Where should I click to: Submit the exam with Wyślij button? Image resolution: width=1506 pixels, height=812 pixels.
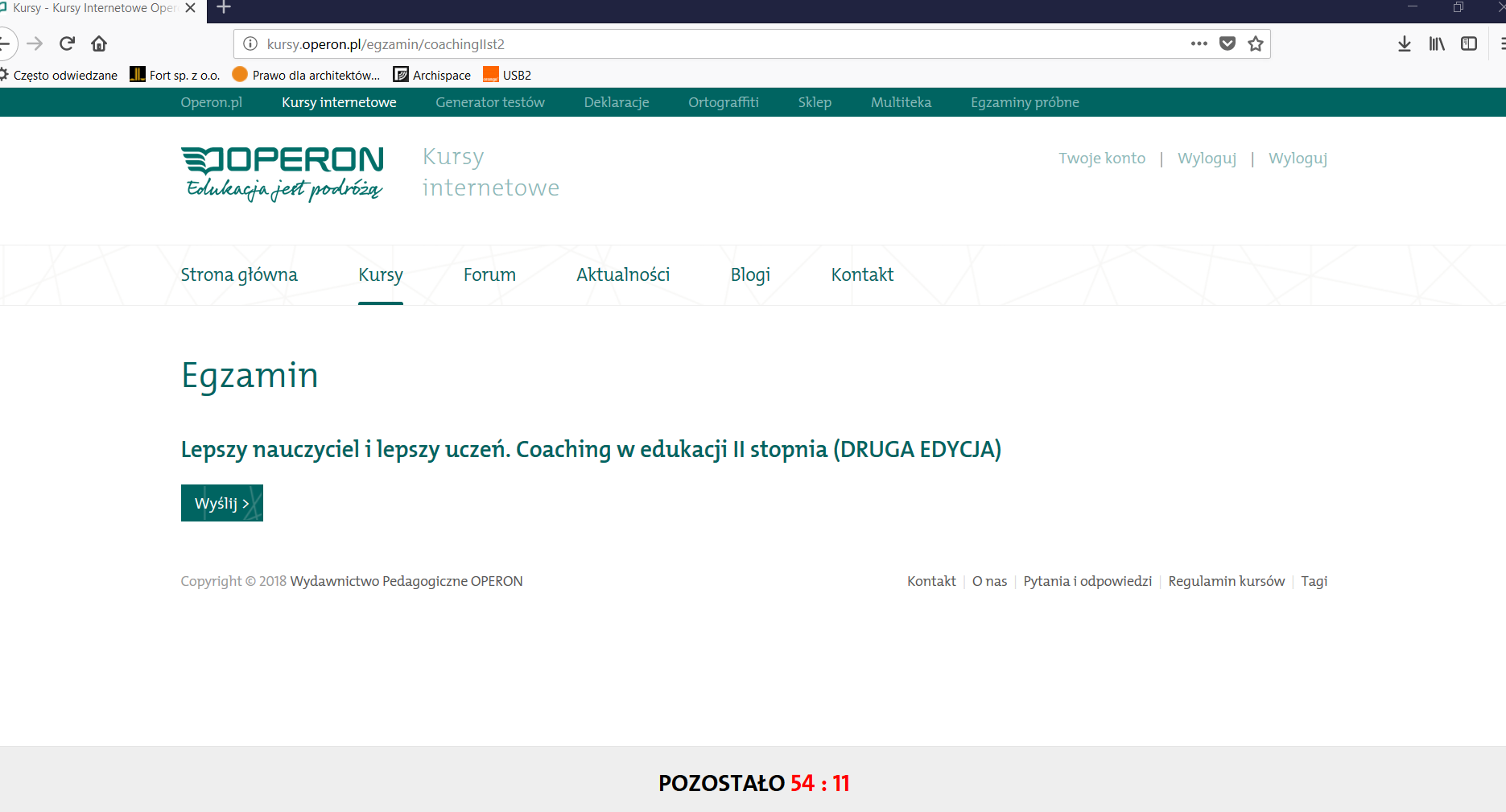click(x=222, y=503)
